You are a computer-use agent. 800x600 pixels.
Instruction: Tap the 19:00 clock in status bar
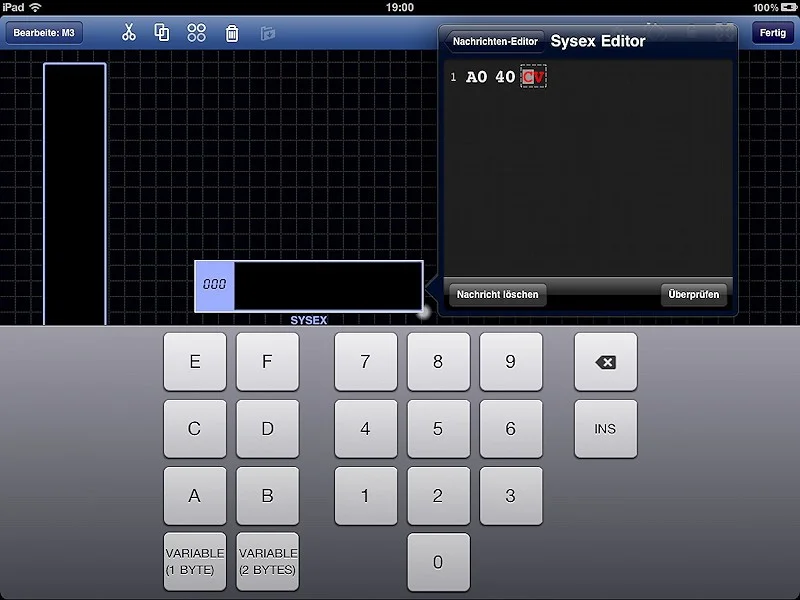(399, 7)
